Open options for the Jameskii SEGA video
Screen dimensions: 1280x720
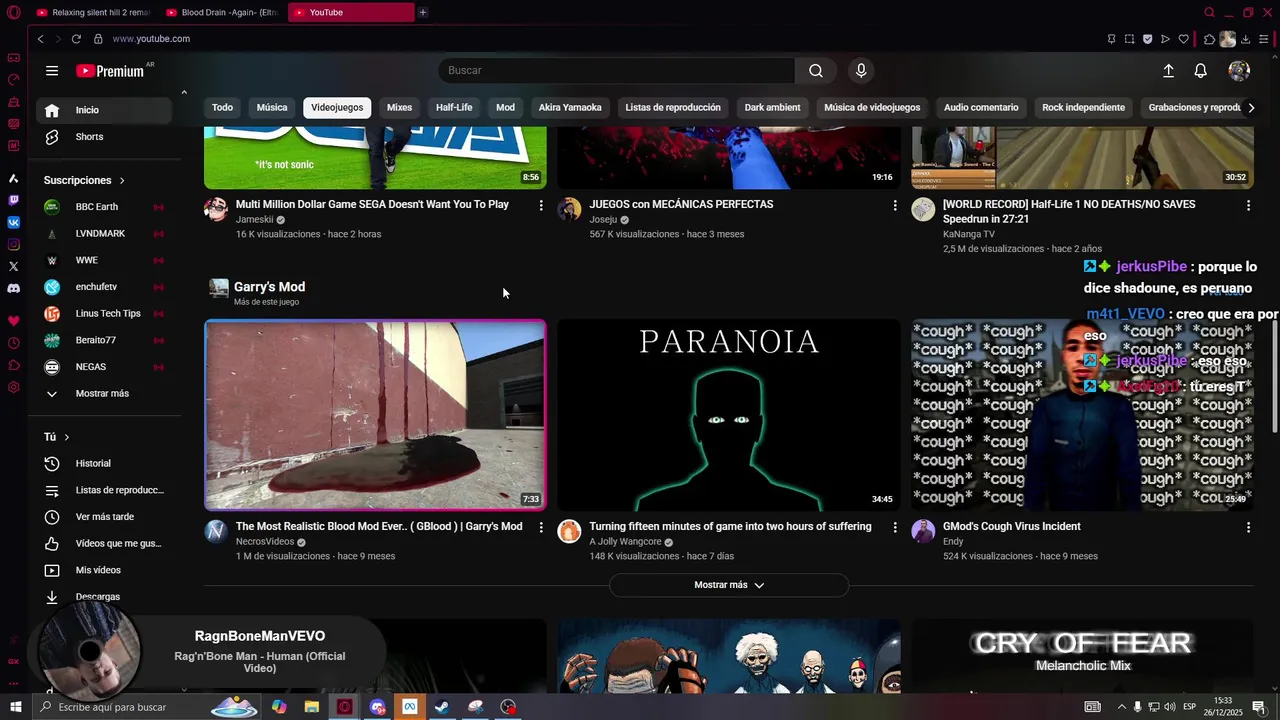pos(541,205)
